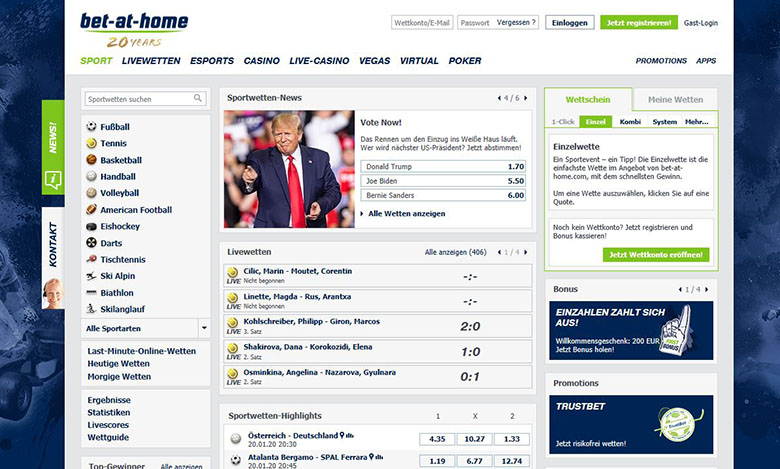Open the info chat icon on News tab

click(x=53, y=179)
